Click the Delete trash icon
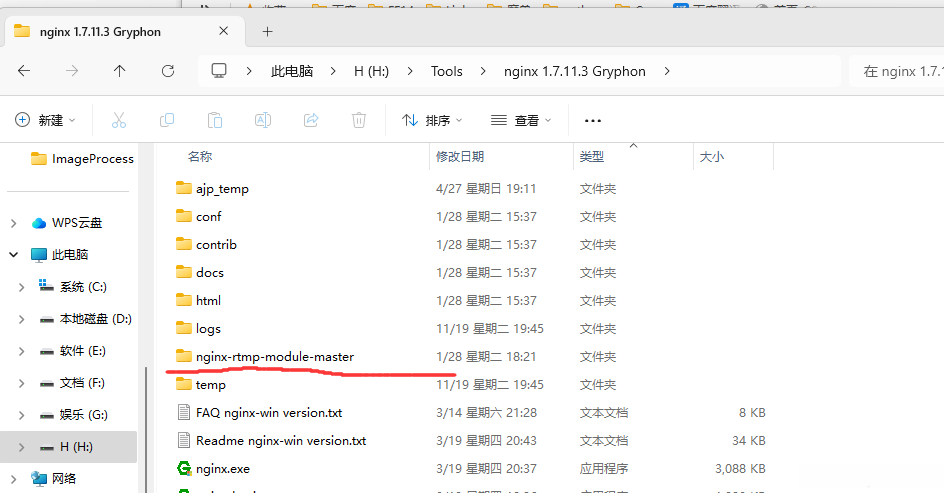 coord(359,120)
